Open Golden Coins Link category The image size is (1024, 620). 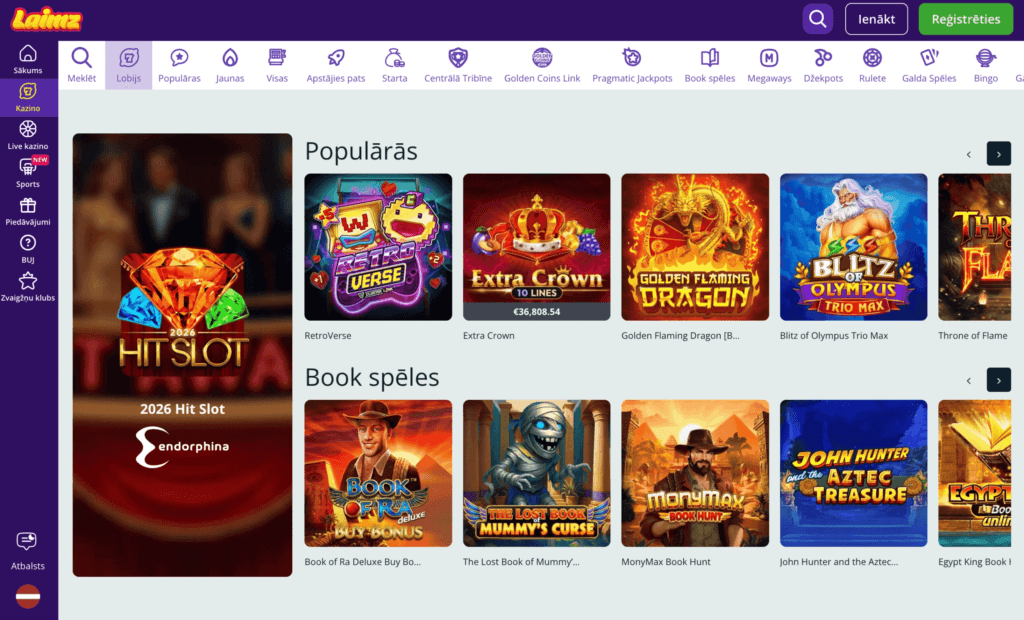pos(542,65)
